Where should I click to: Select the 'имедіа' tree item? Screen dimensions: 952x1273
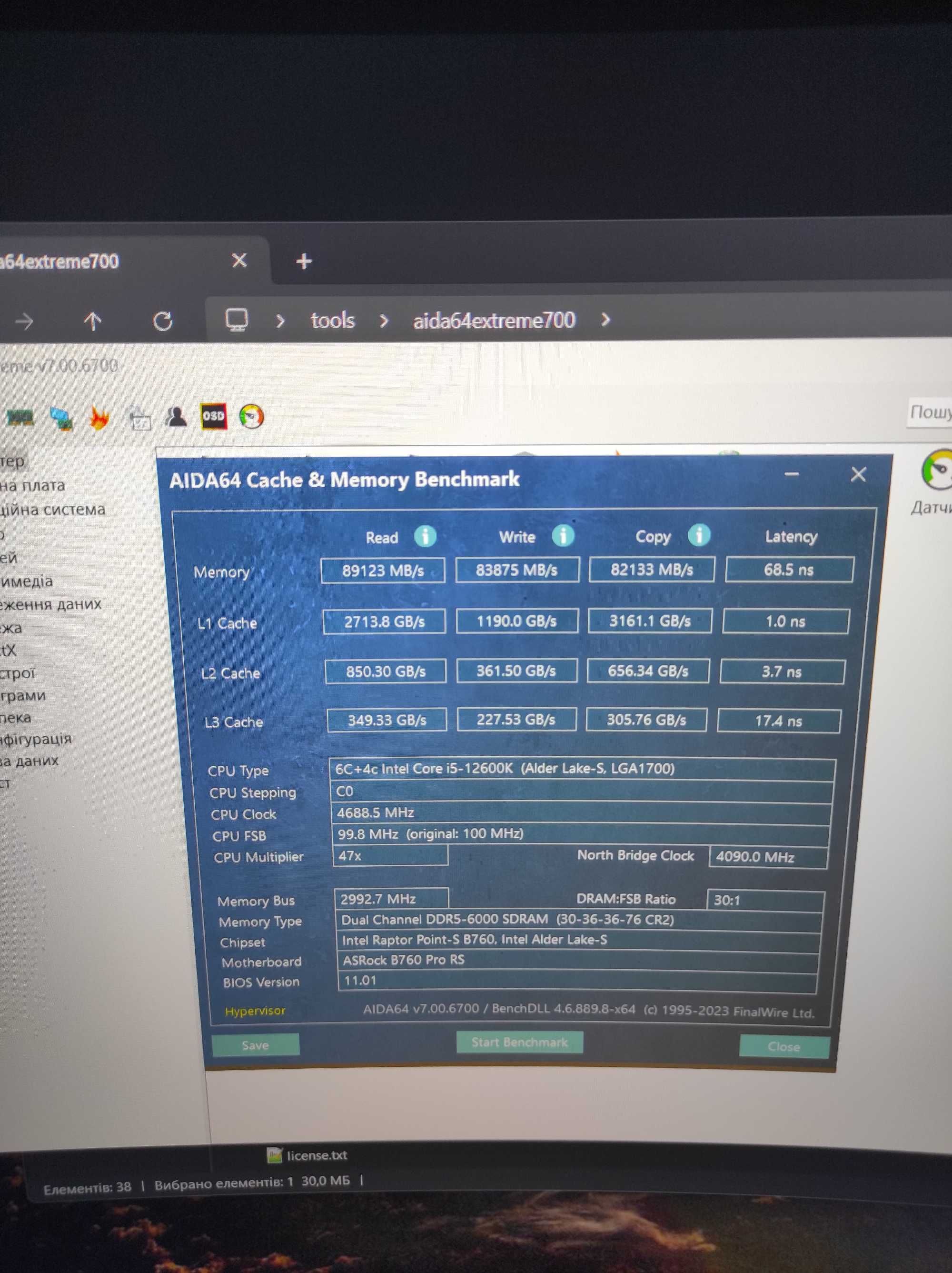pos(27,581)
